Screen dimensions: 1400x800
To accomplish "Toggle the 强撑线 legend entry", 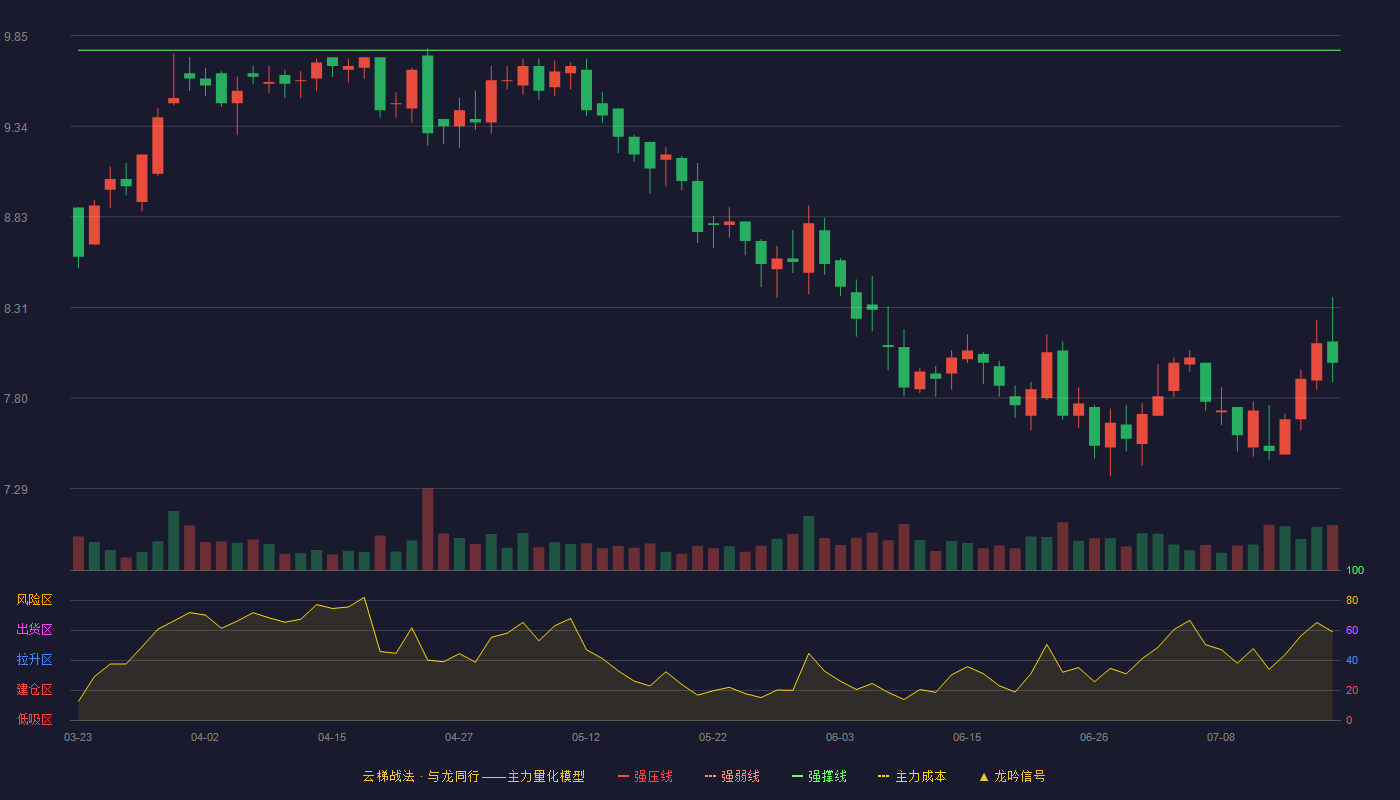I will pyautogui.click(x=819, y=776).
